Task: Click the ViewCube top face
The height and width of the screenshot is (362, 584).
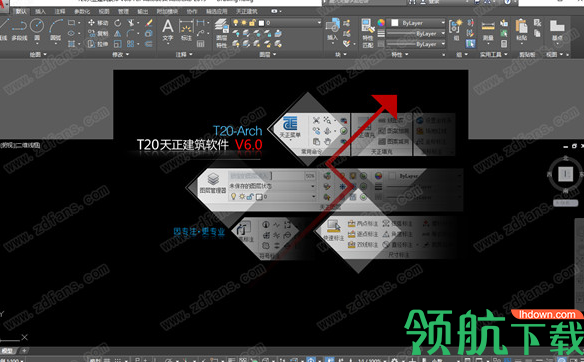Action: [565, 174]
